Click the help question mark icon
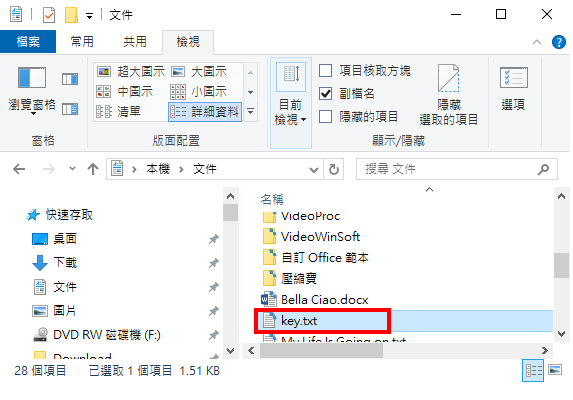573x400 pixels. [x=558, y=42]
